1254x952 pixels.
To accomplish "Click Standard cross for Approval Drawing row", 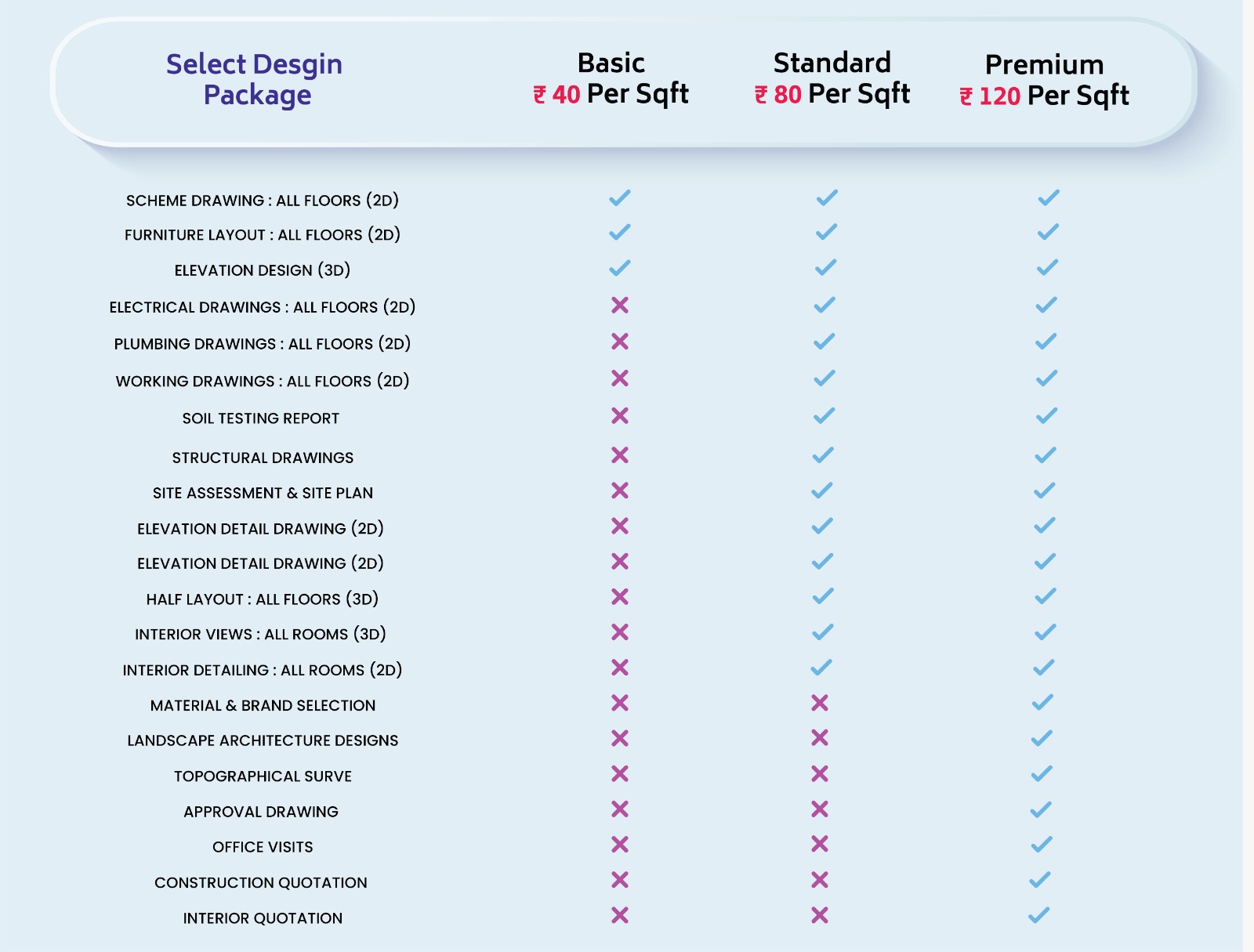I will click(x=820, y=809).
